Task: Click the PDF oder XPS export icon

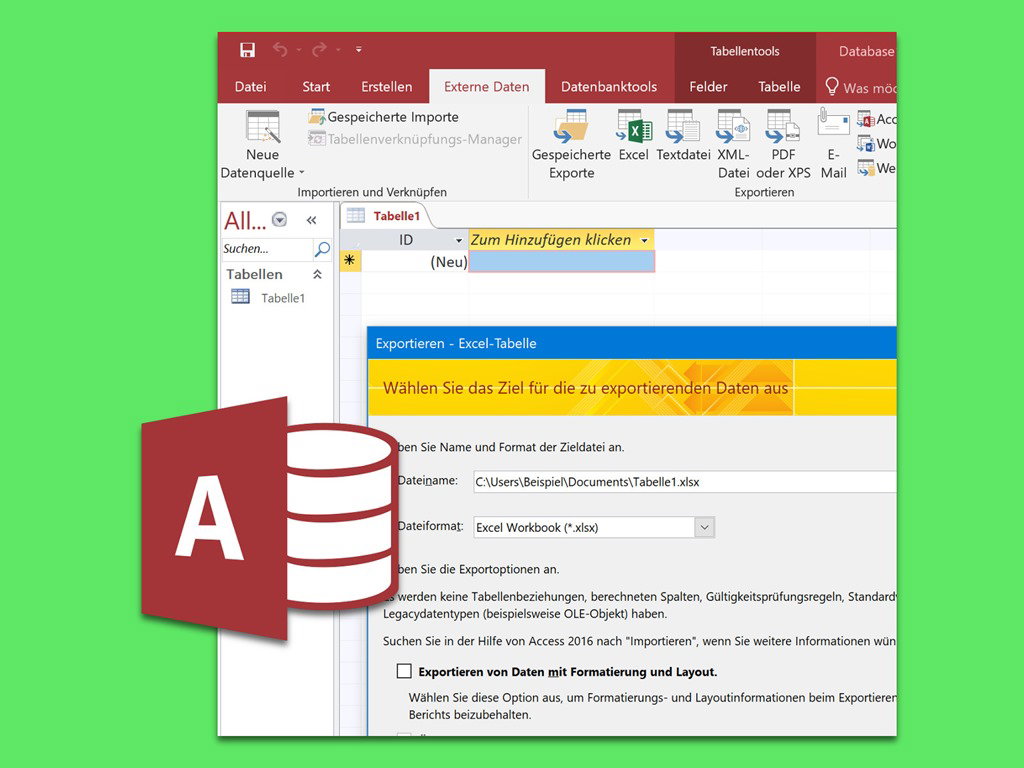Action: pyautogui.click(x=783, y=128)
